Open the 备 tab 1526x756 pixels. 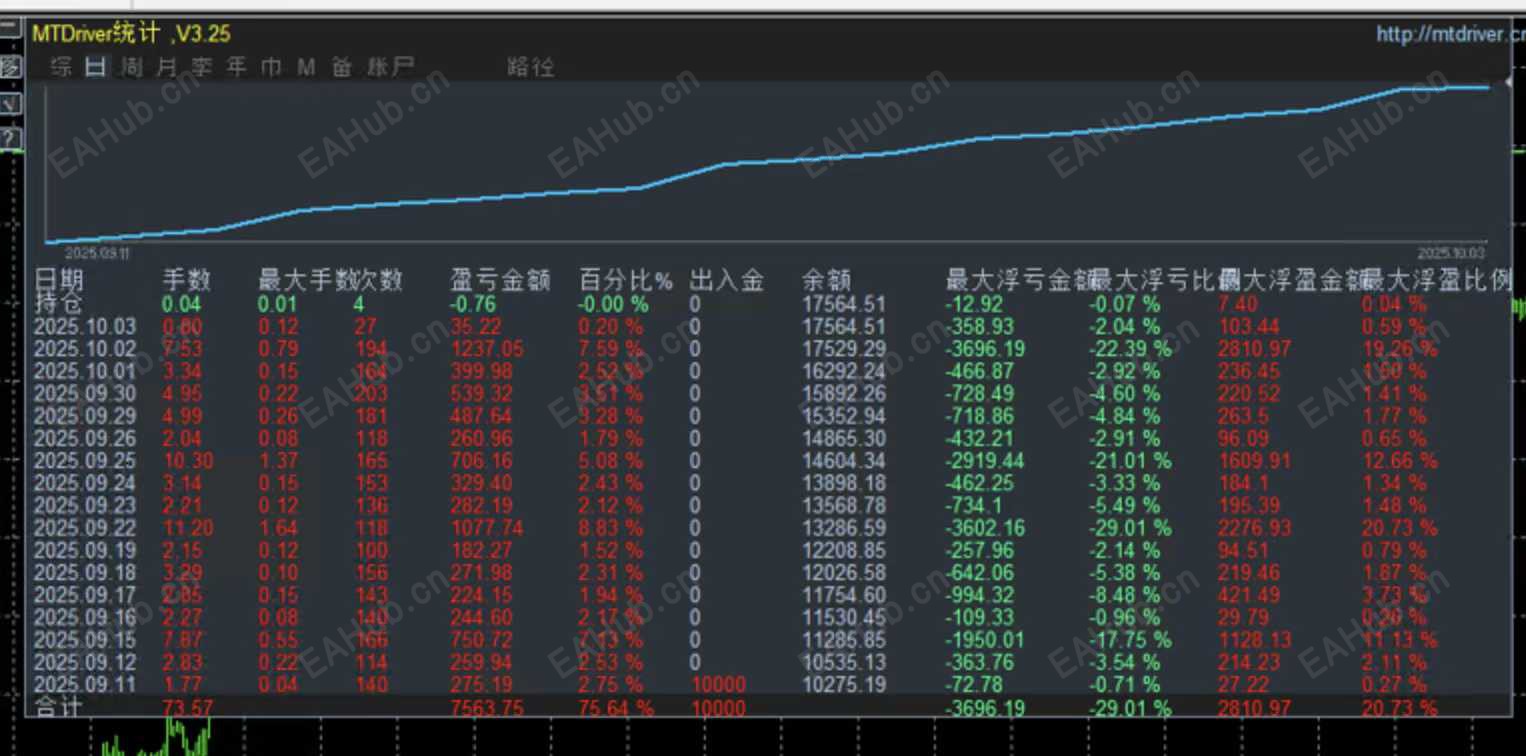click(x=342, y=67)
